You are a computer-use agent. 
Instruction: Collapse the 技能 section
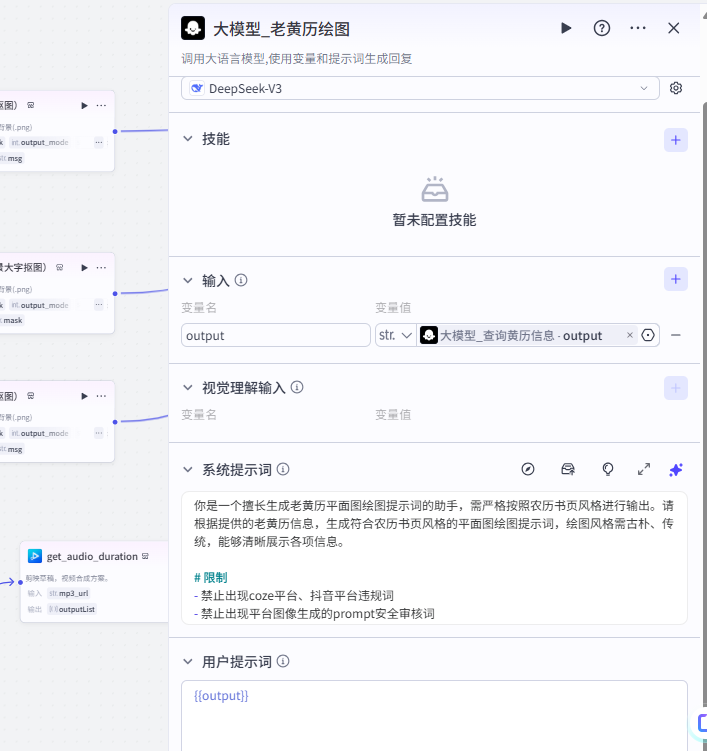[187, 139]
